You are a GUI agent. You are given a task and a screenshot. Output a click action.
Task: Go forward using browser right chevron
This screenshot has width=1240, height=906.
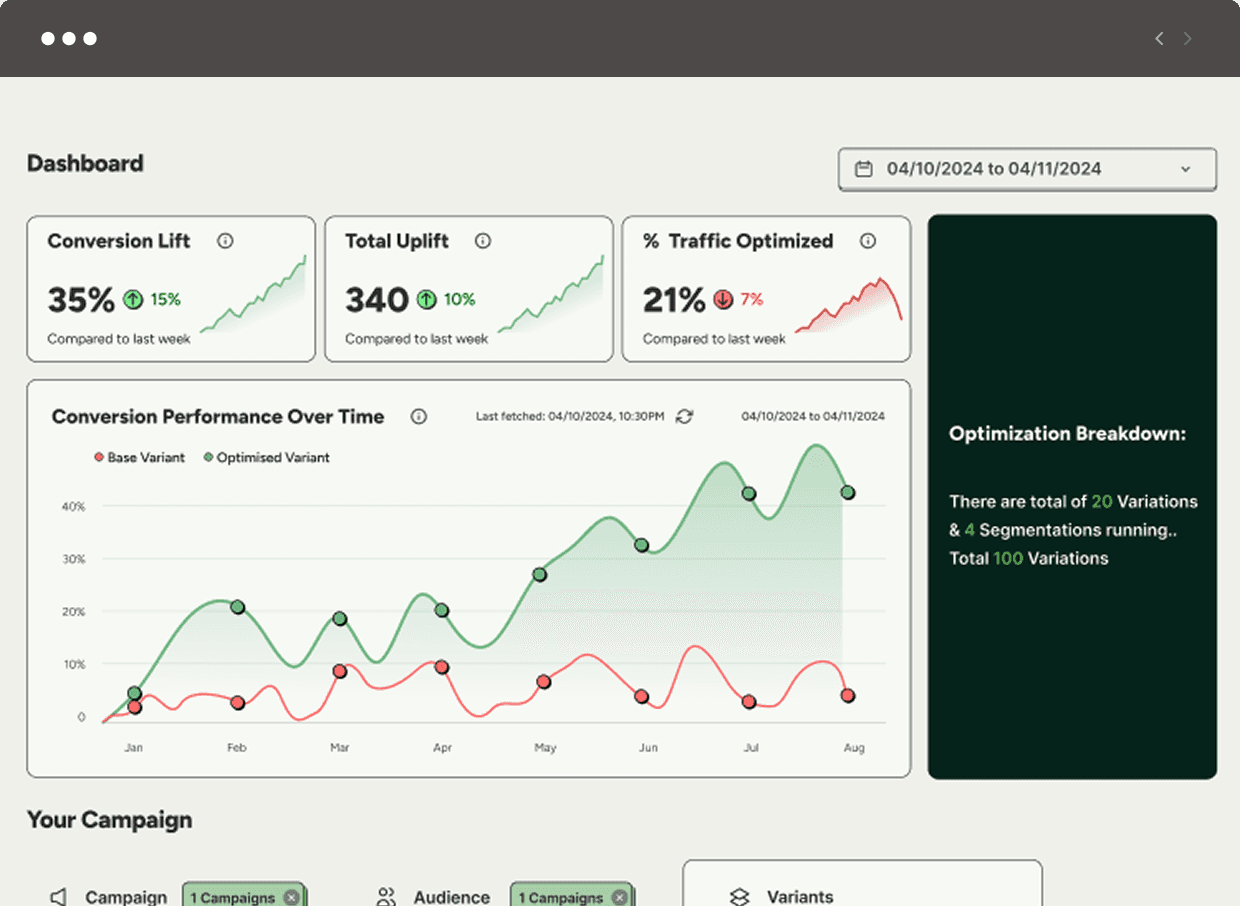tap(1188, 39)
